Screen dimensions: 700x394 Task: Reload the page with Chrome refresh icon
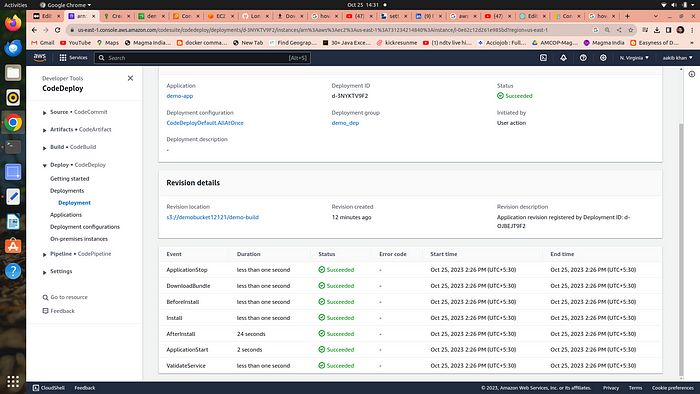point(58,30)
